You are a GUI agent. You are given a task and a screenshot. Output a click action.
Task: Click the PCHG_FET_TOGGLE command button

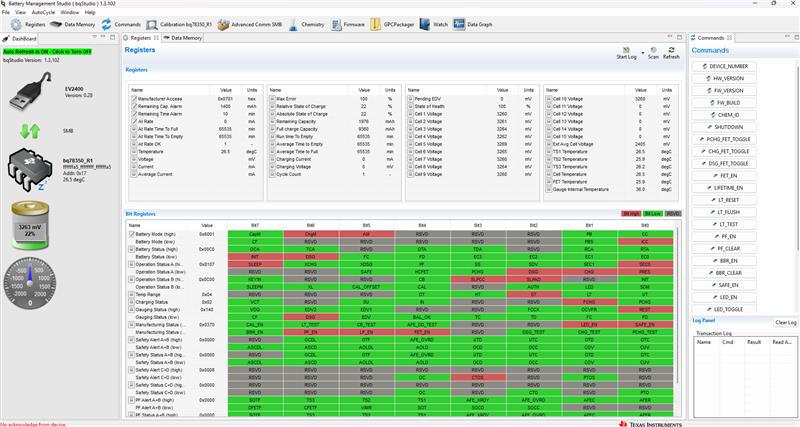pos(724,139)
